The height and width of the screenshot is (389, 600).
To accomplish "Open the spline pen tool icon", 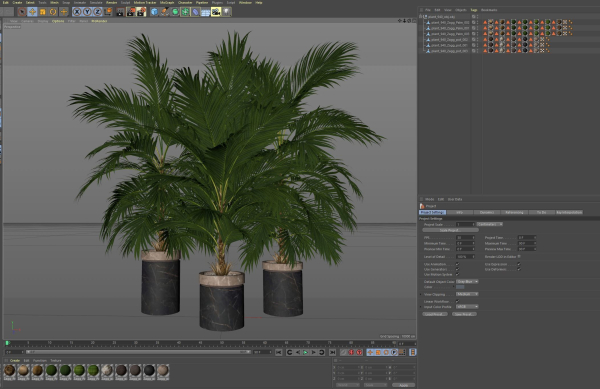I will [165, 12].
